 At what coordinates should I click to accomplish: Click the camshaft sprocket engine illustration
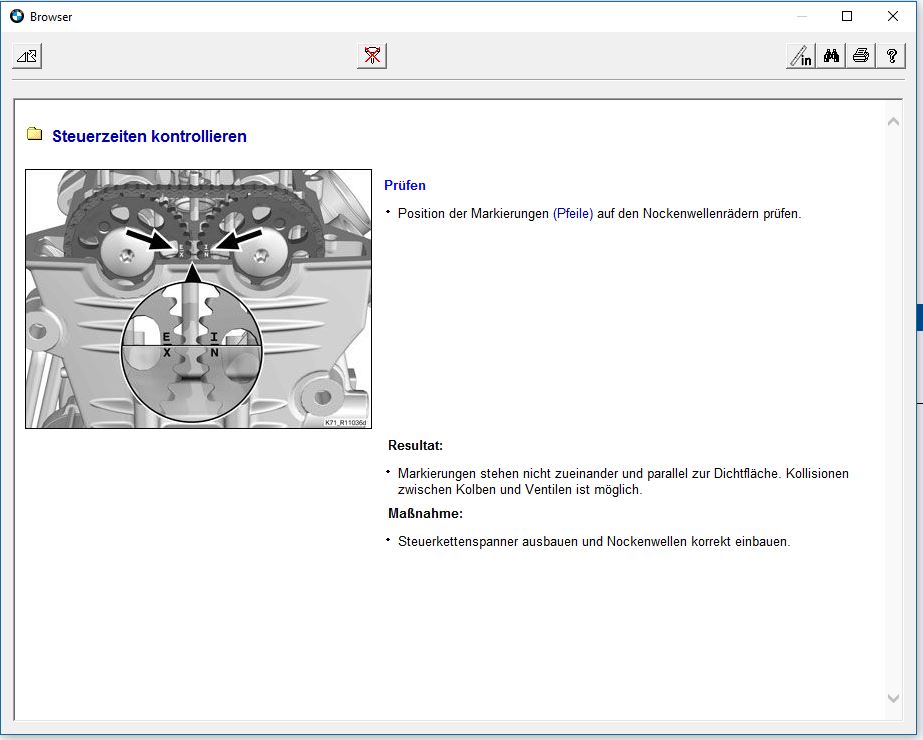198,298
